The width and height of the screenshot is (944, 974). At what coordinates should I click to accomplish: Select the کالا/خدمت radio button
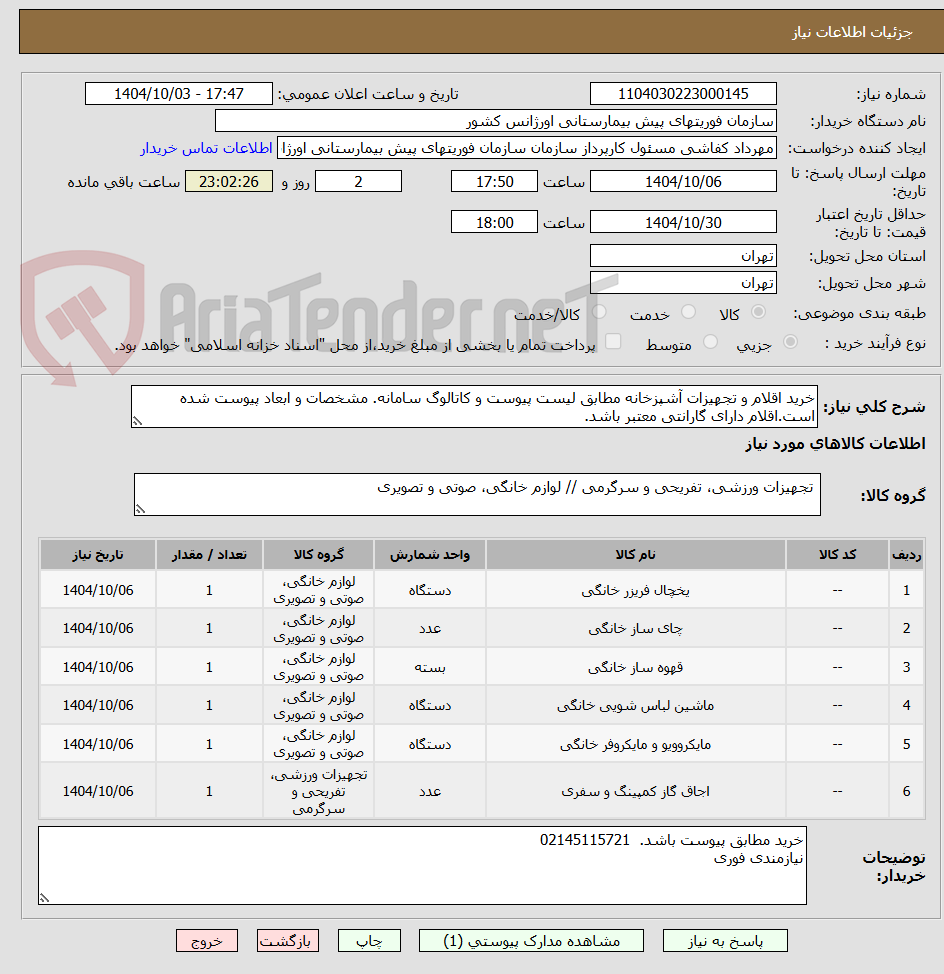pyautogui.click(x=599, y=312)
